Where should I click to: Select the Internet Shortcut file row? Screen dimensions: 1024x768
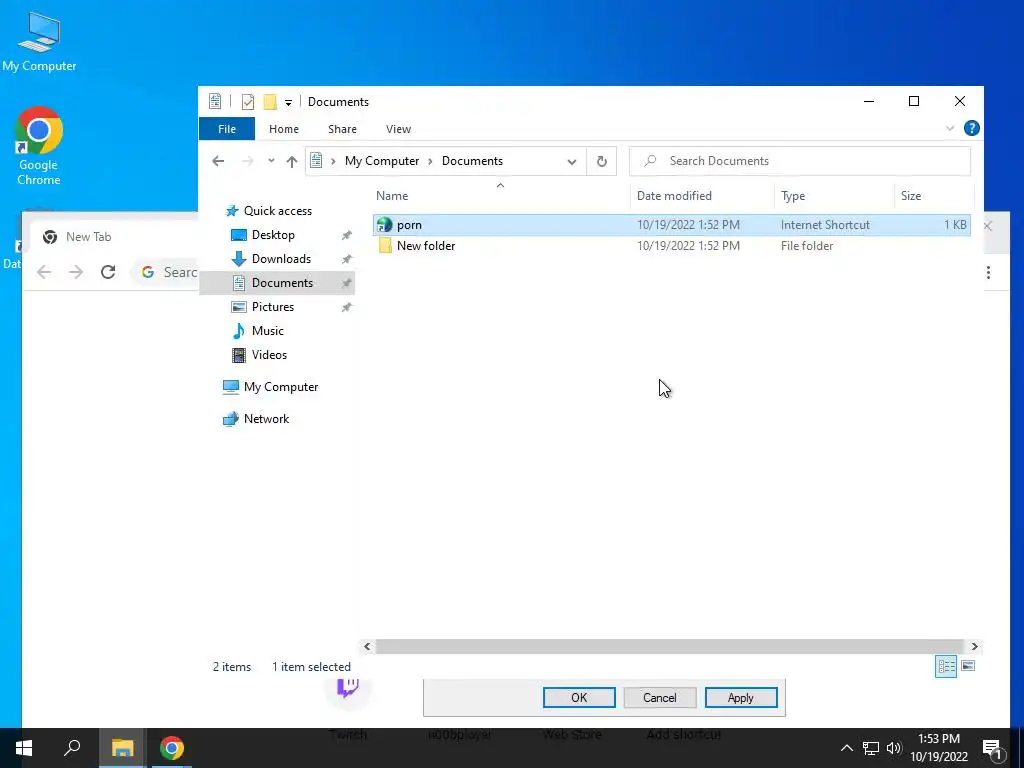pyautogui.click(x=671, y=225)
